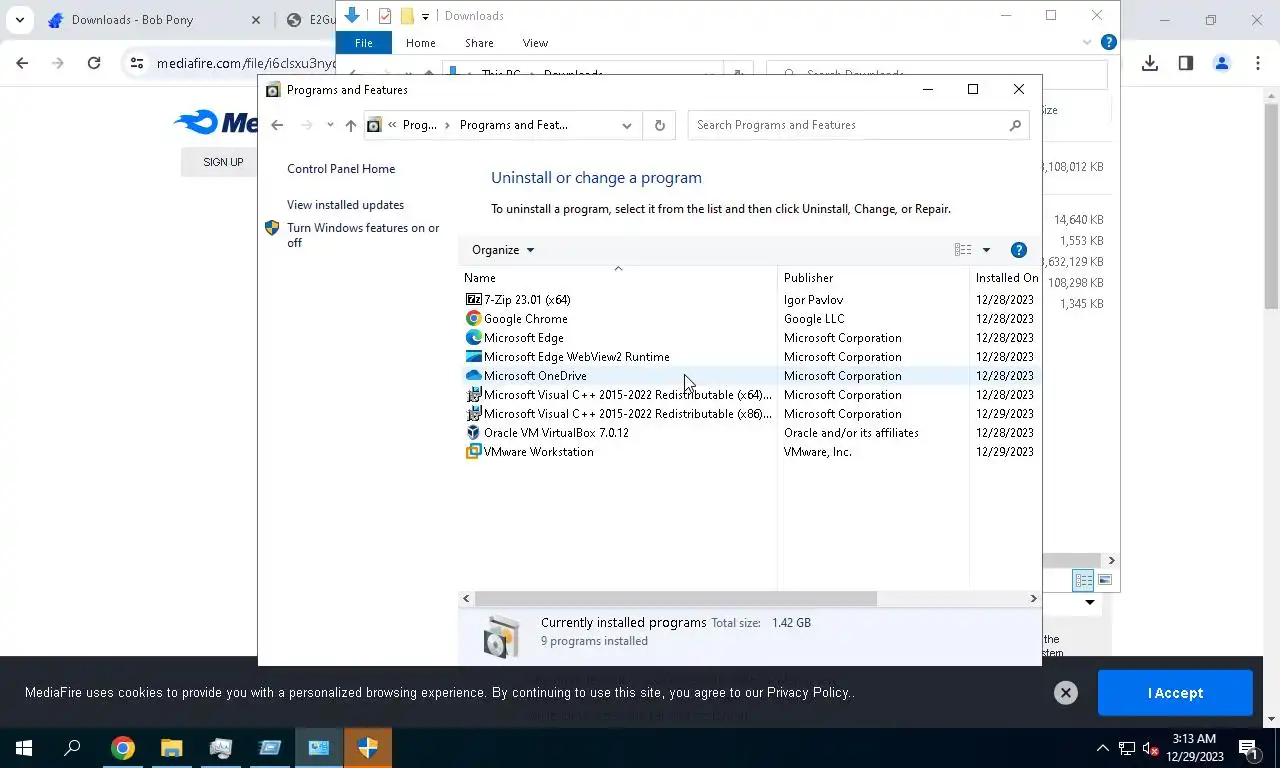Viewport: 1280px width, 768px height.
Task: Switch Downloads window to large icons view
Action: coord(1105,580)
